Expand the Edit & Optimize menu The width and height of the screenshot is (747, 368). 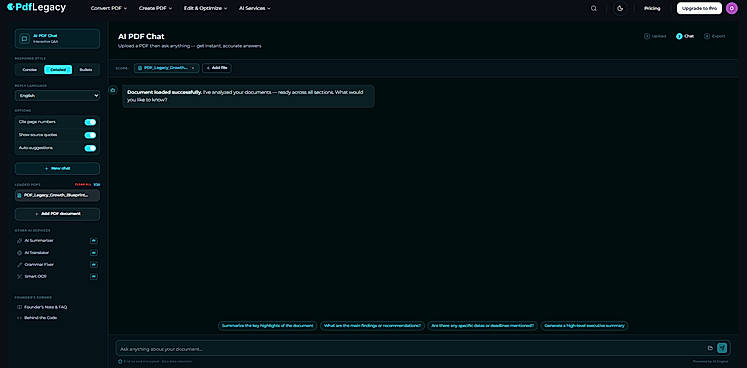(205, 8)
